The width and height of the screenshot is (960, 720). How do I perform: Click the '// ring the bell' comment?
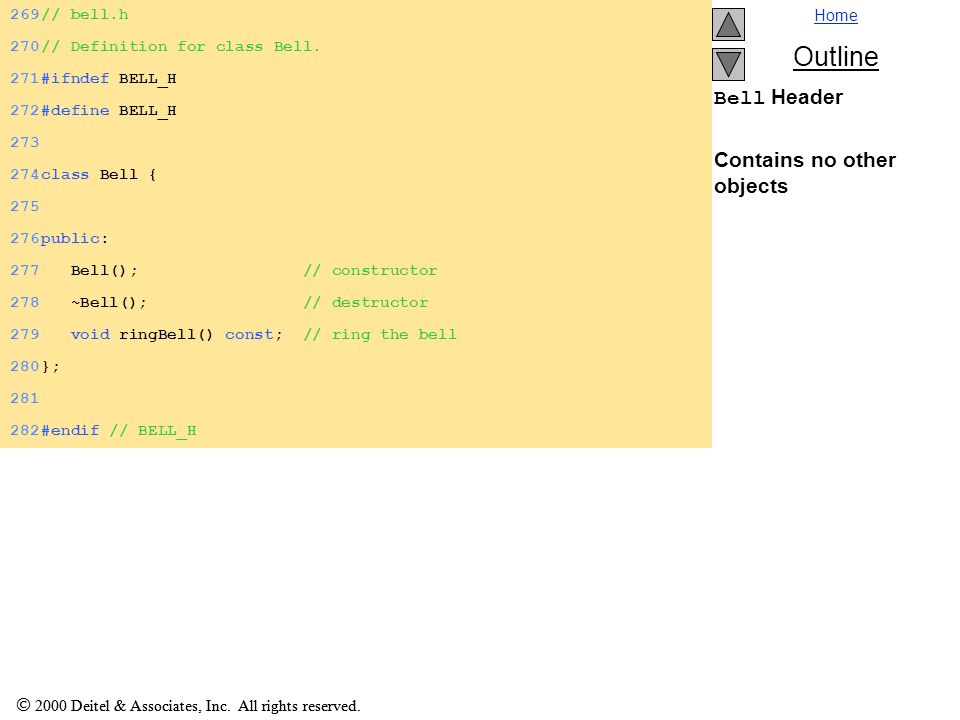[380, 334]
